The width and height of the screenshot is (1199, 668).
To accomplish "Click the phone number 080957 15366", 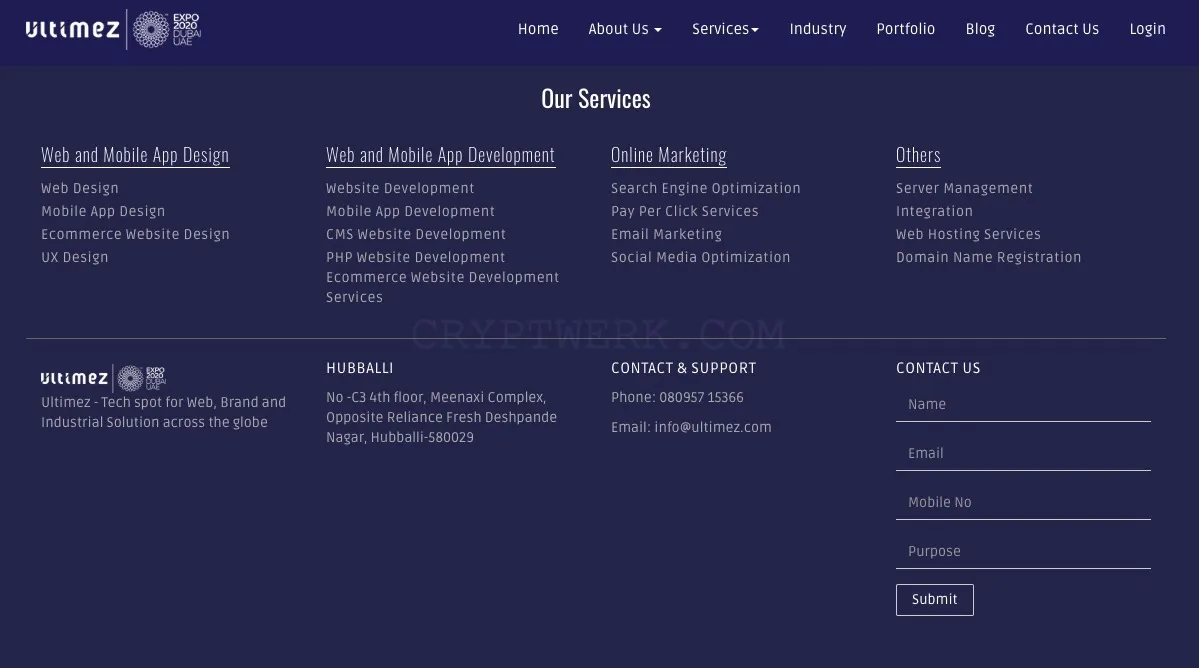I will tap(701, 397).
